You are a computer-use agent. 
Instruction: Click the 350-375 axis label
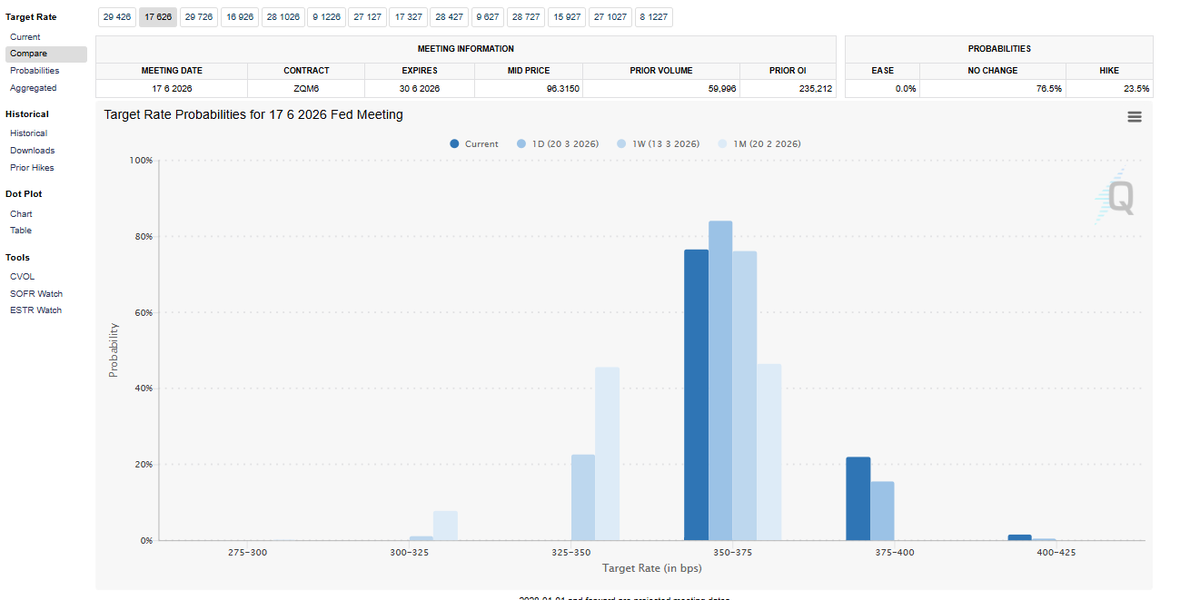[732, 552]
